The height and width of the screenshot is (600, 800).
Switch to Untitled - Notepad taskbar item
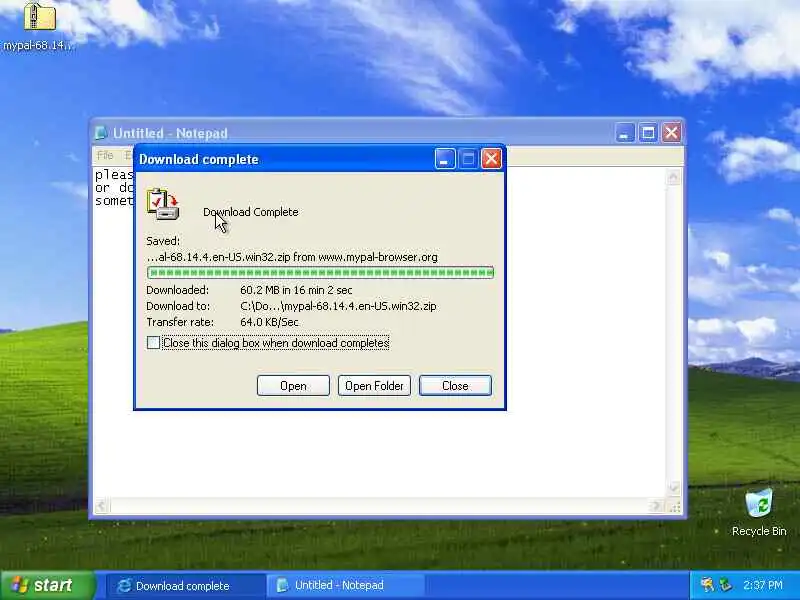pos(346,585)
